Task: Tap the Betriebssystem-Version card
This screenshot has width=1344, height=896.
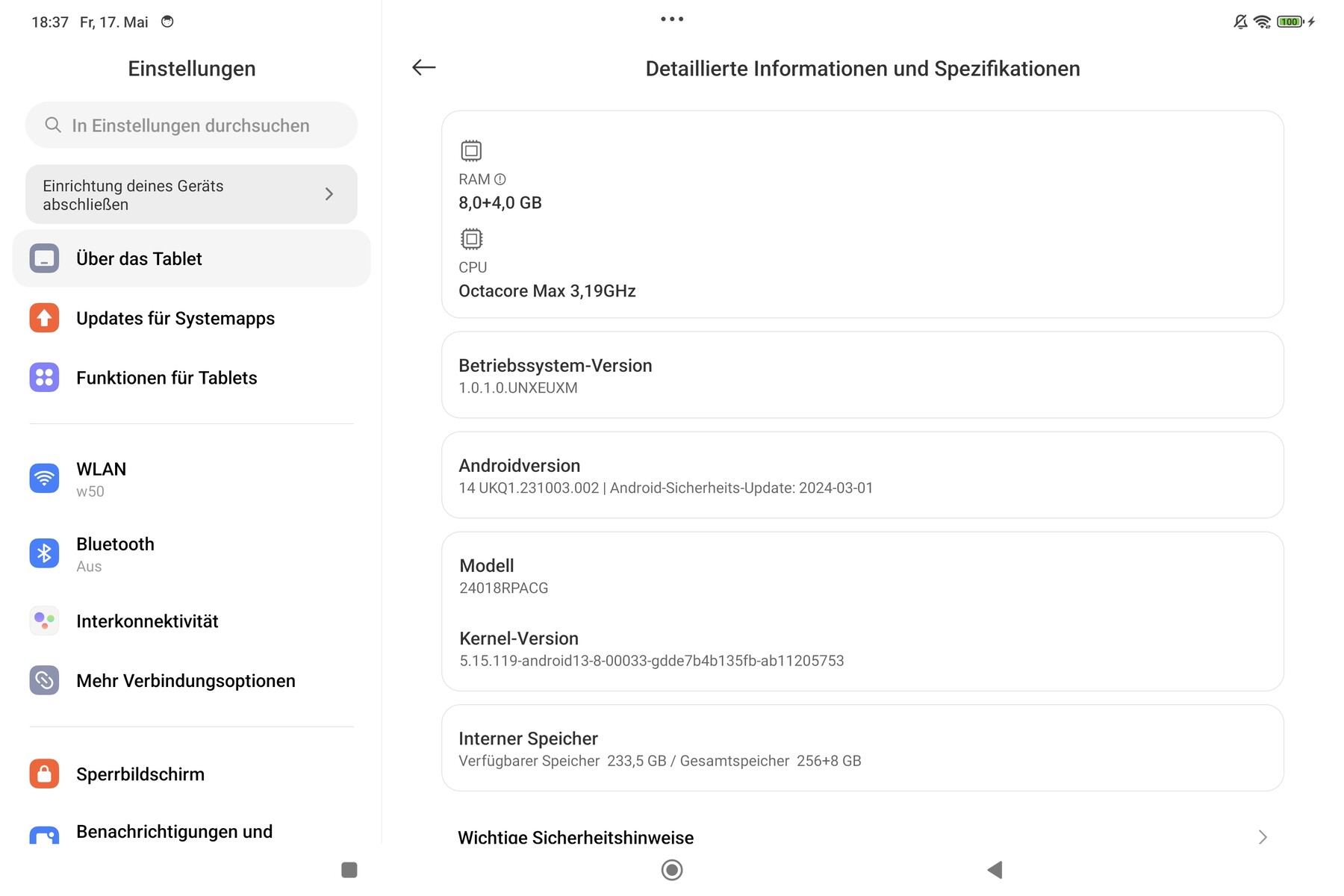Action: (x=862, y=376)
